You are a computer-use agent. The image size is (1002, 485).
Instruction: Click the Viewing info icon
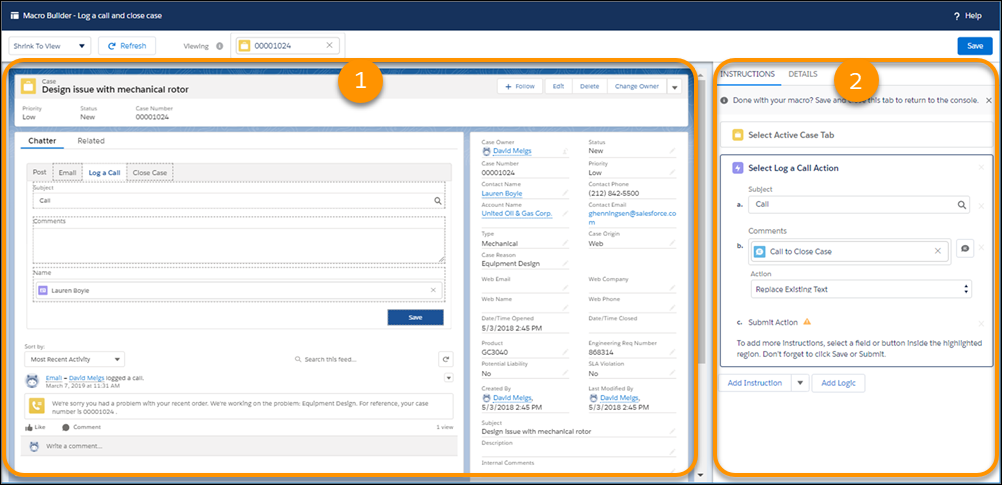pyautogui.click(x=219, y=46)
